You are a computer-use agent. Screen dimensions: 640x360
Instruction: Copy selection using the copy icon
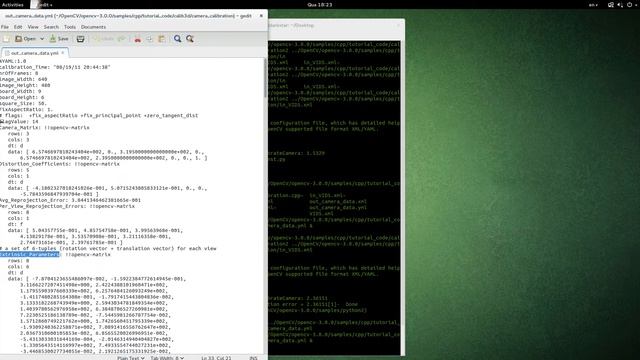(x=149, y=39)
